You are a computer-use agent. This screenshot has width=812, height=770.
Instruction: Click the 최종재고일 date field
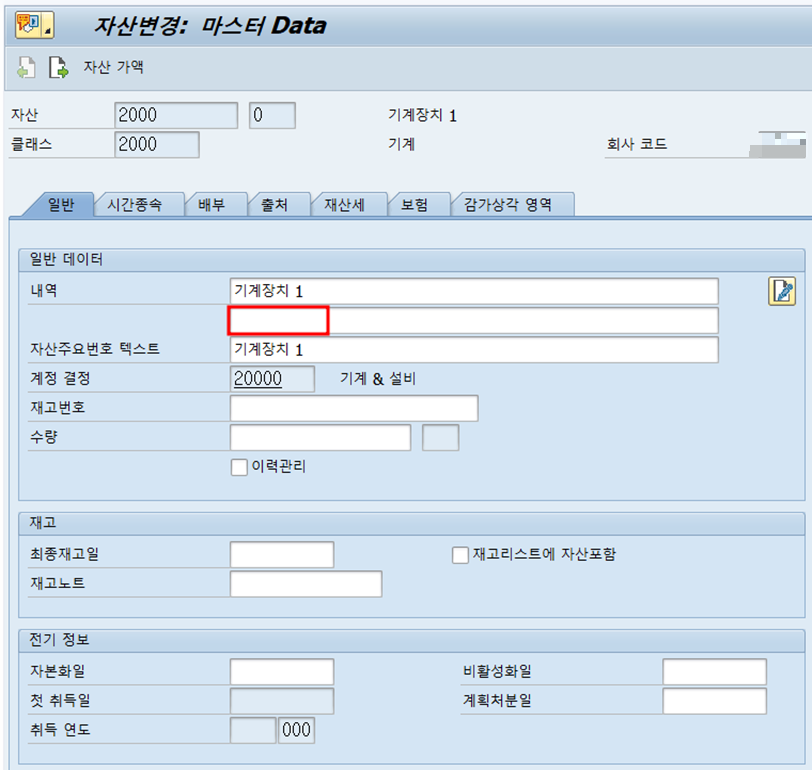282,555
